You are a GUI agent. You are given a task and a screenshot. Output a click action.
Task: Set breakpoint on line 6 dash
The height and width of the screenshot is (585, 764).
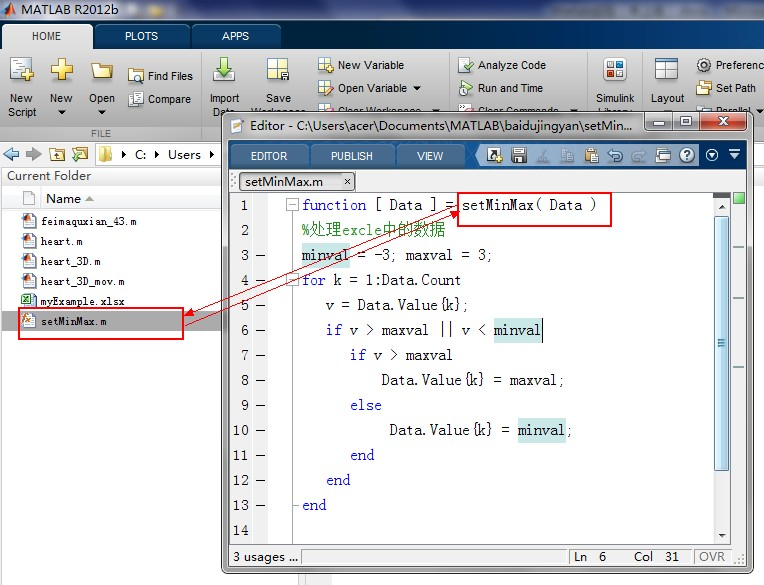click(x=261, y=330)
